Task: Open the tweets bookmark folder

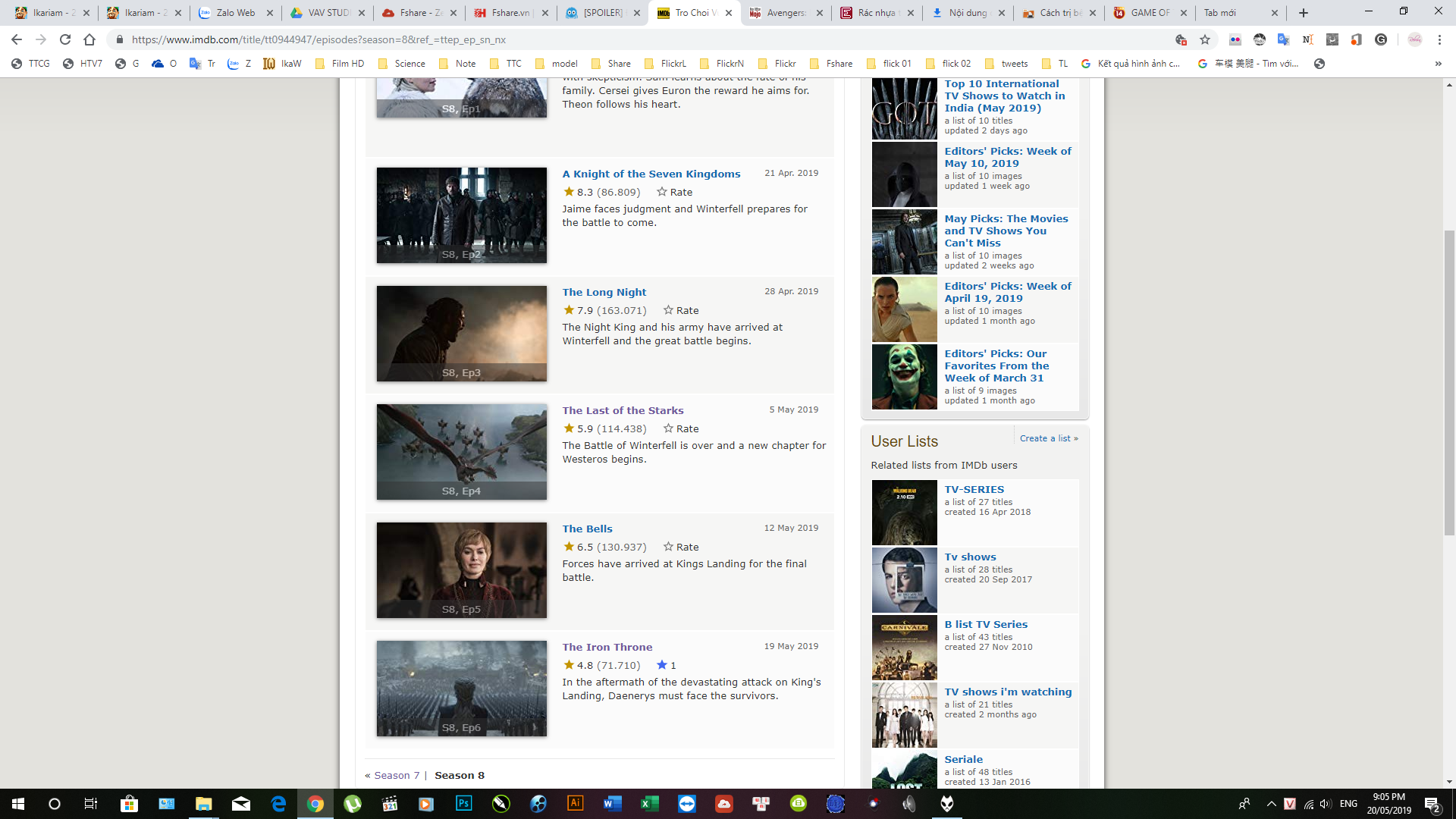Action: click(1006, 64)
